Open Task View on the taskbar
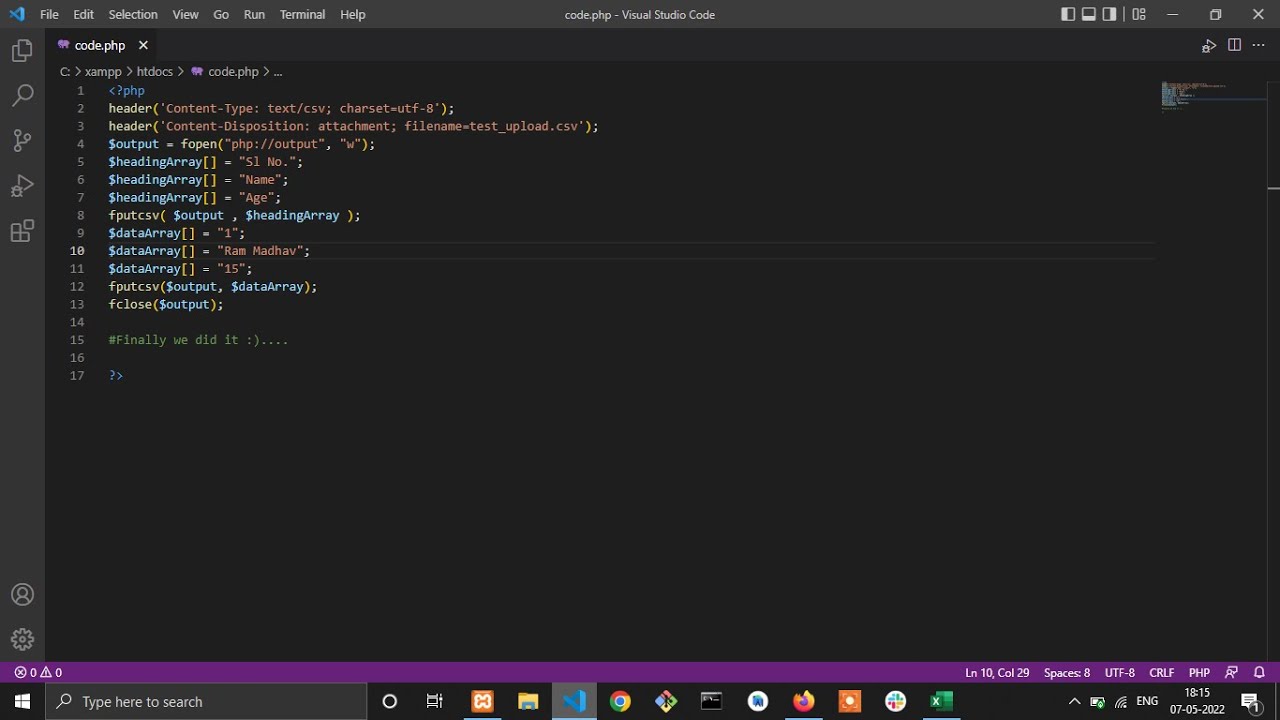 pyautogui.click(x=435, y=701)
